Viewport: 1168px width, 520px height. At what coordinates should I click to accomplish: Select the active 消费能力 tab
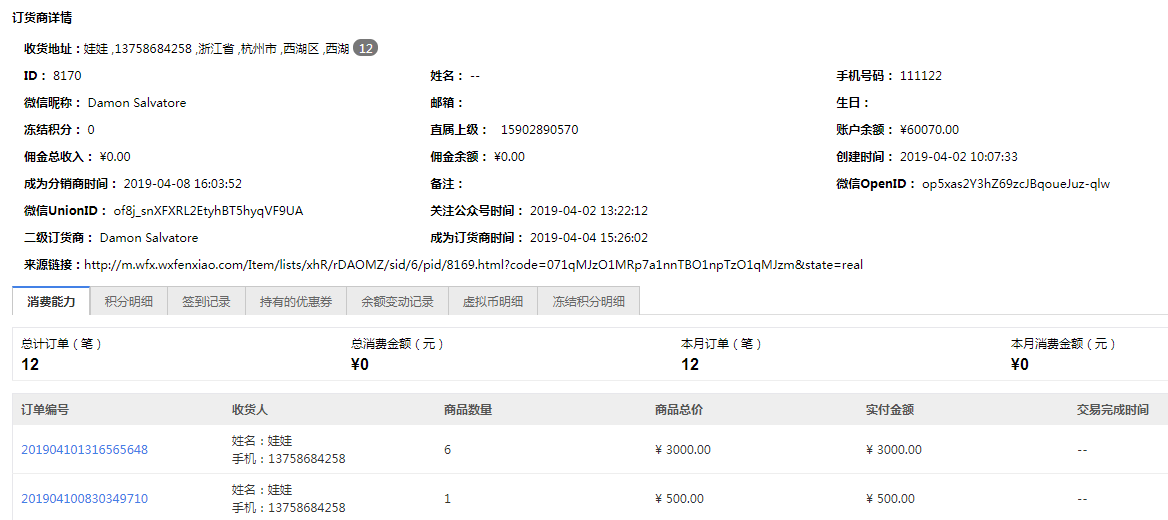(50, 301)
